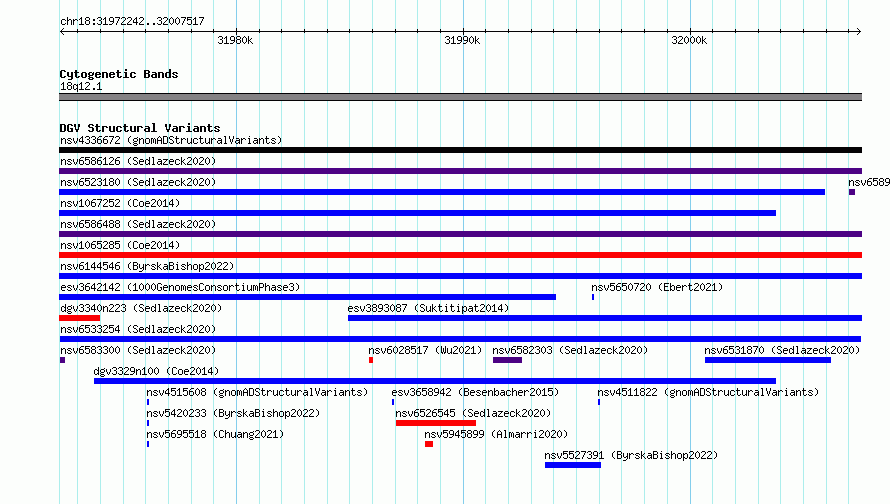Click the blue nsv6531870 variant bar
Viewport: 890px width, 504px height.
pos(768,360)
